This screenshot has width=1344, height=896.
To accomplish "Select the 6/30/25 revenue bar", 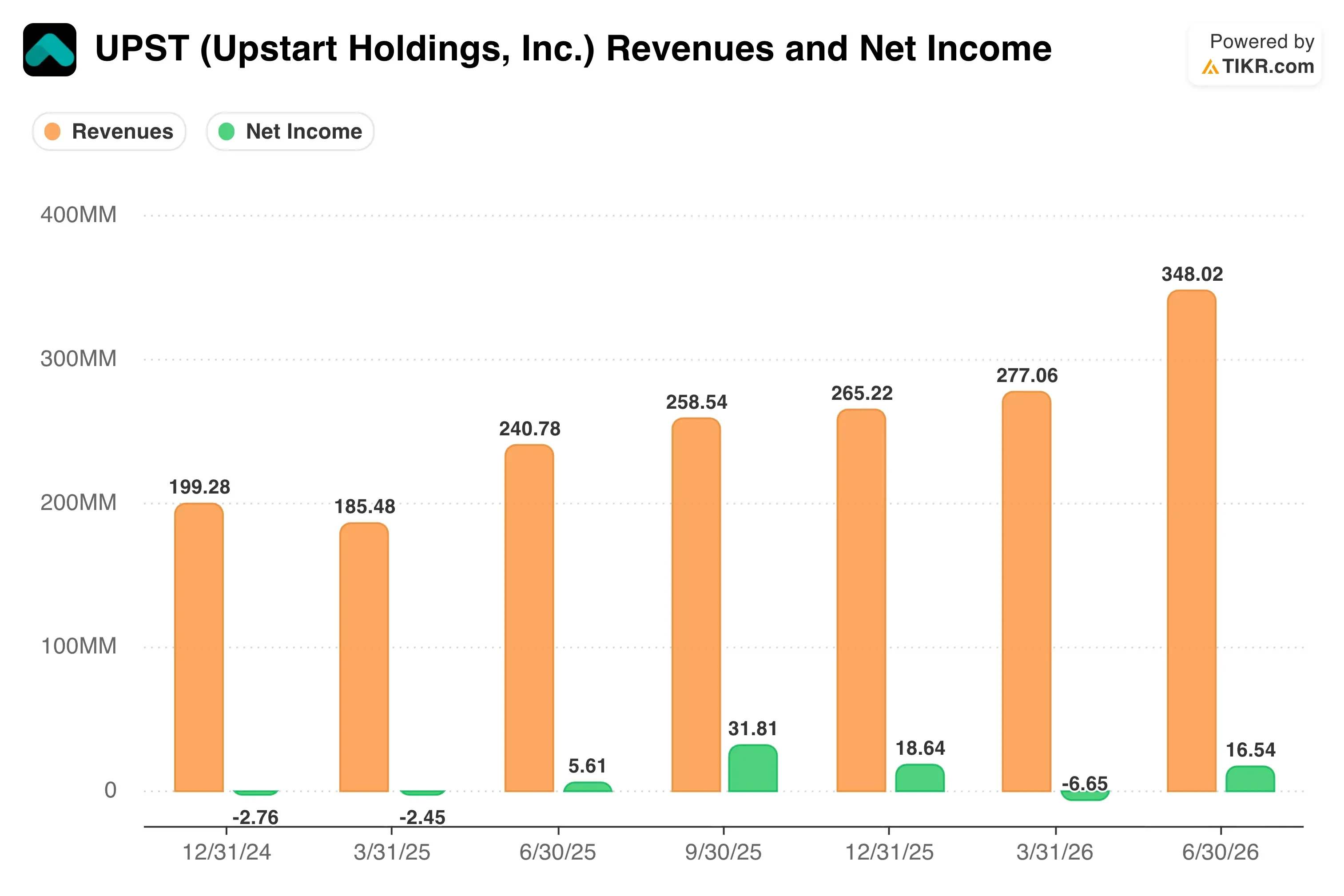I will (529, 618).
